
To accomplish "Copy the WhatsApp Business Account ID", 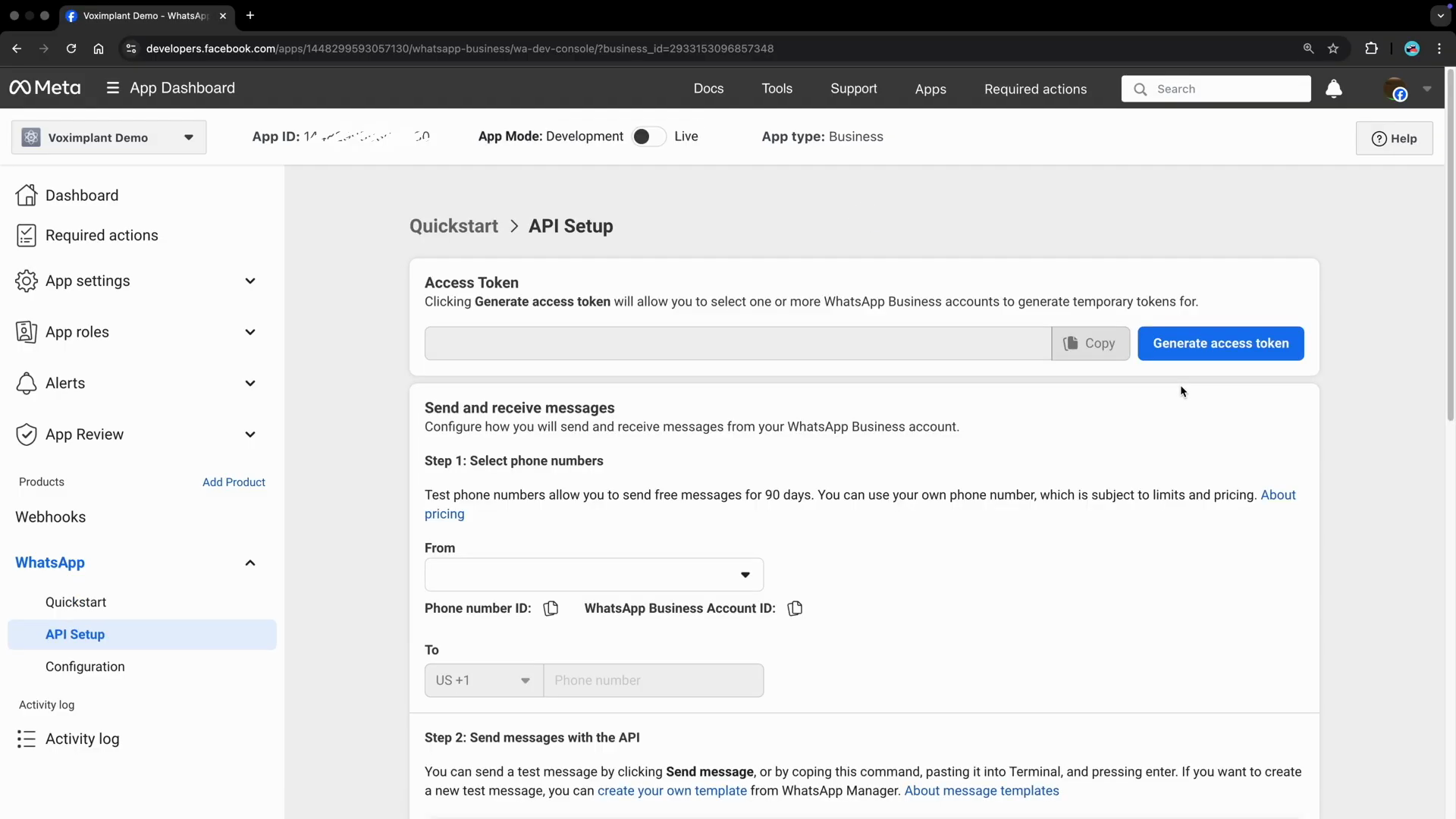I will (x=795, y=608).
